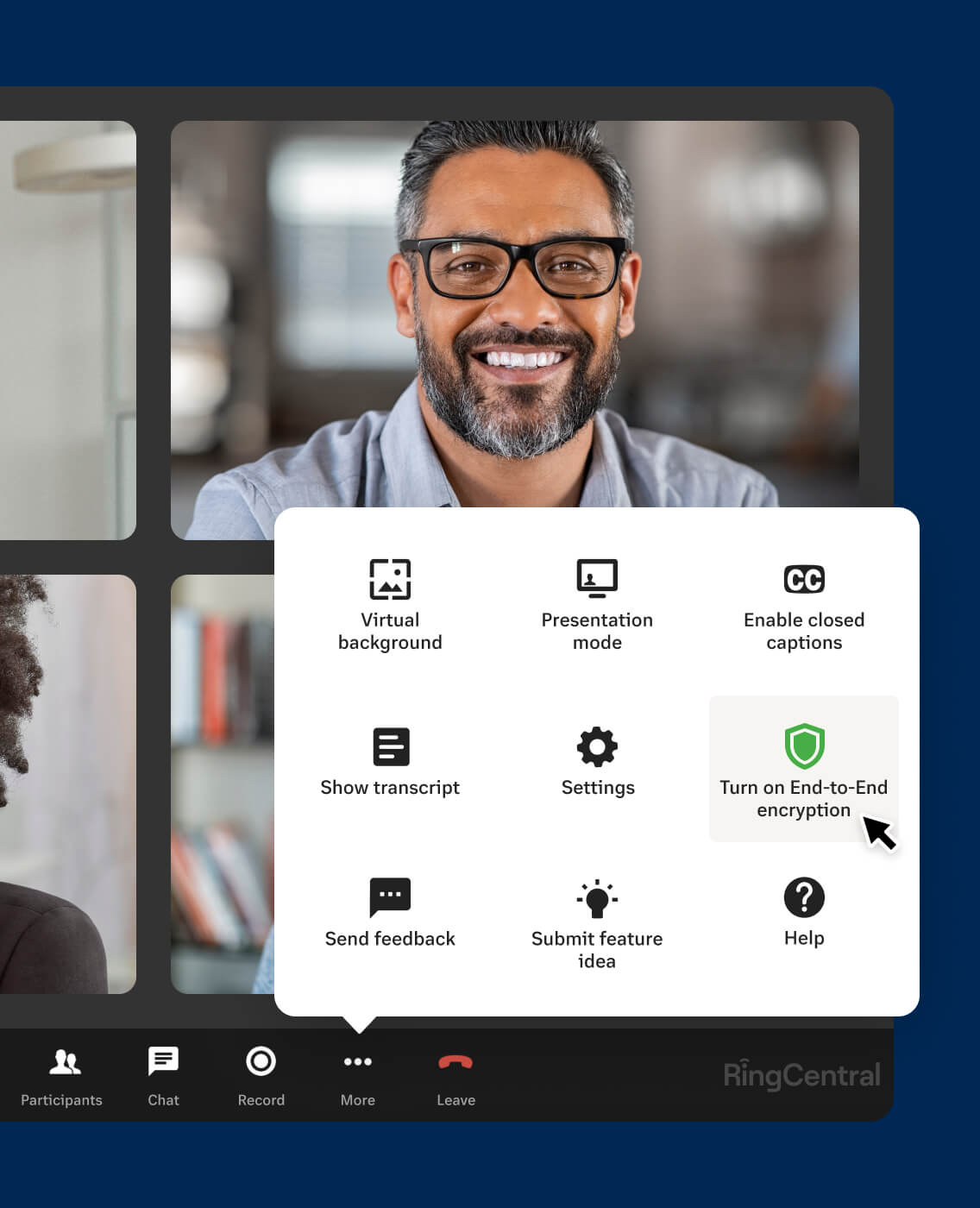Turn on End-to-End encryption
The height and width of the screenshot is (1208, 980).
(x=803, y=768)
